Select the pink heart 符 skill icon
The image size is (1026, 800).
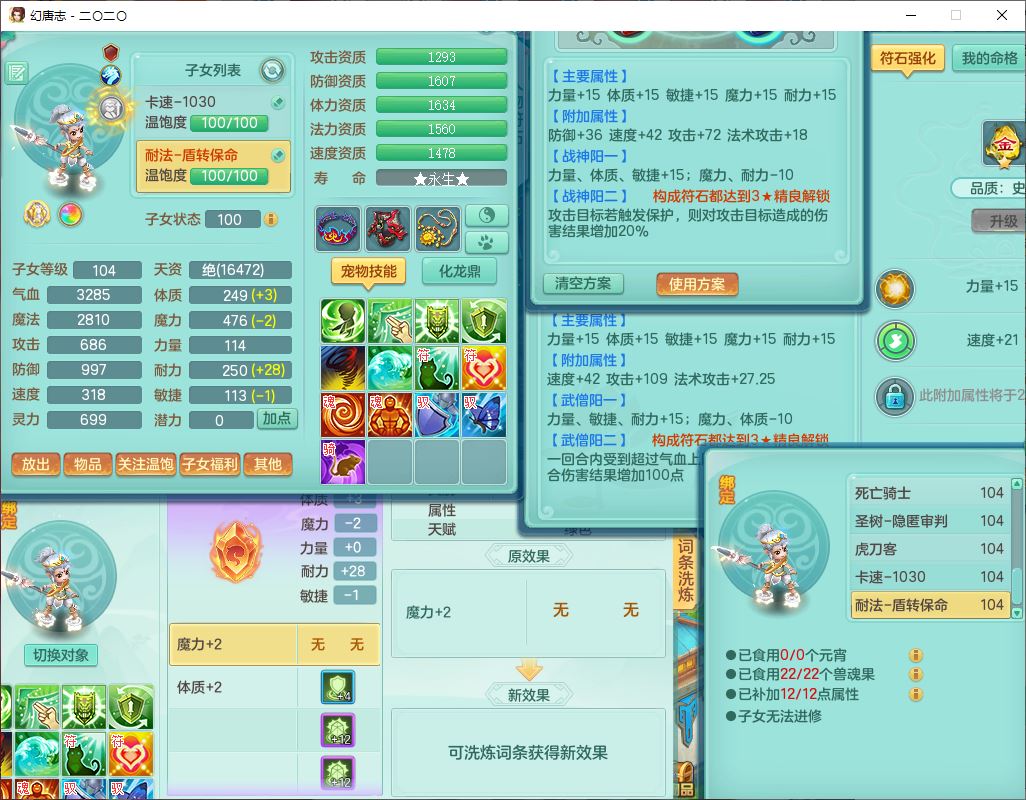click(x=484, y=368)
